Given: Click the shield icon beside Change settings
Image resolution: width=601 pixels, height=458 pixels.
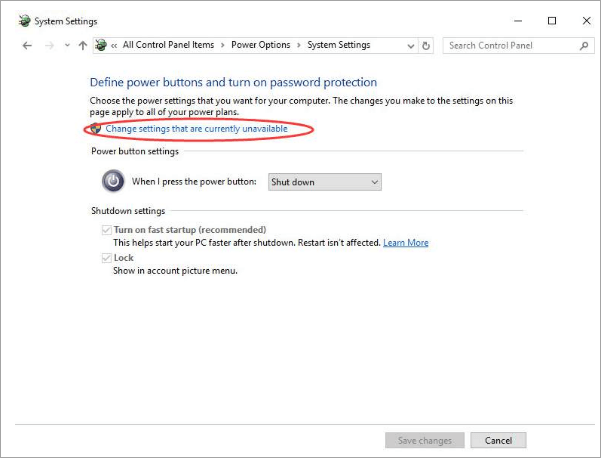Looking at the screenshot, I should click(96, 129).
